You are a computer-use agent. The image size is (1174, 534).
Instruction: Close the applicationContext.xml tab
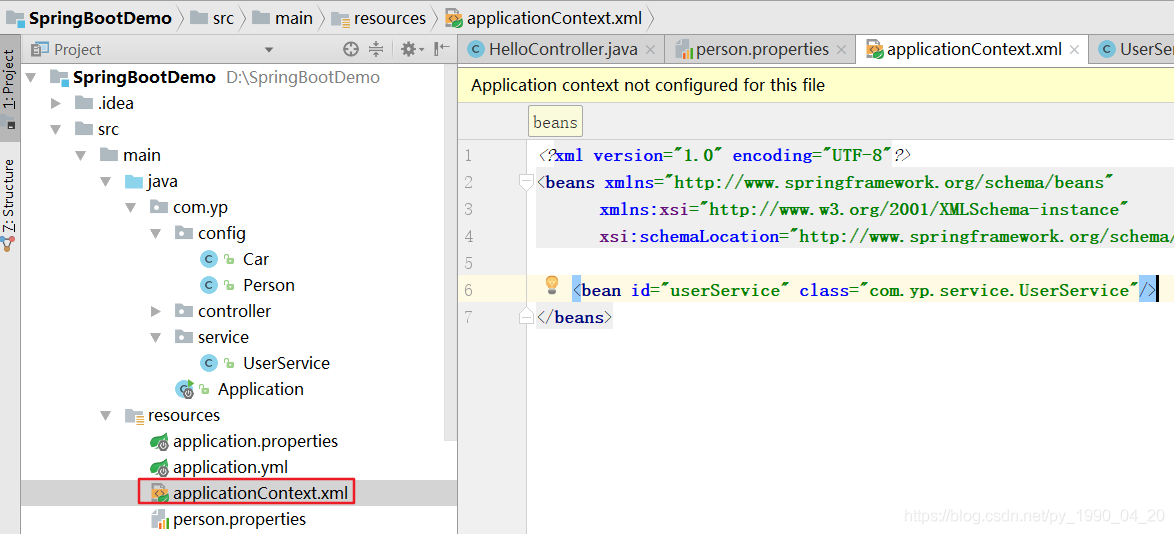(1074, 50)
